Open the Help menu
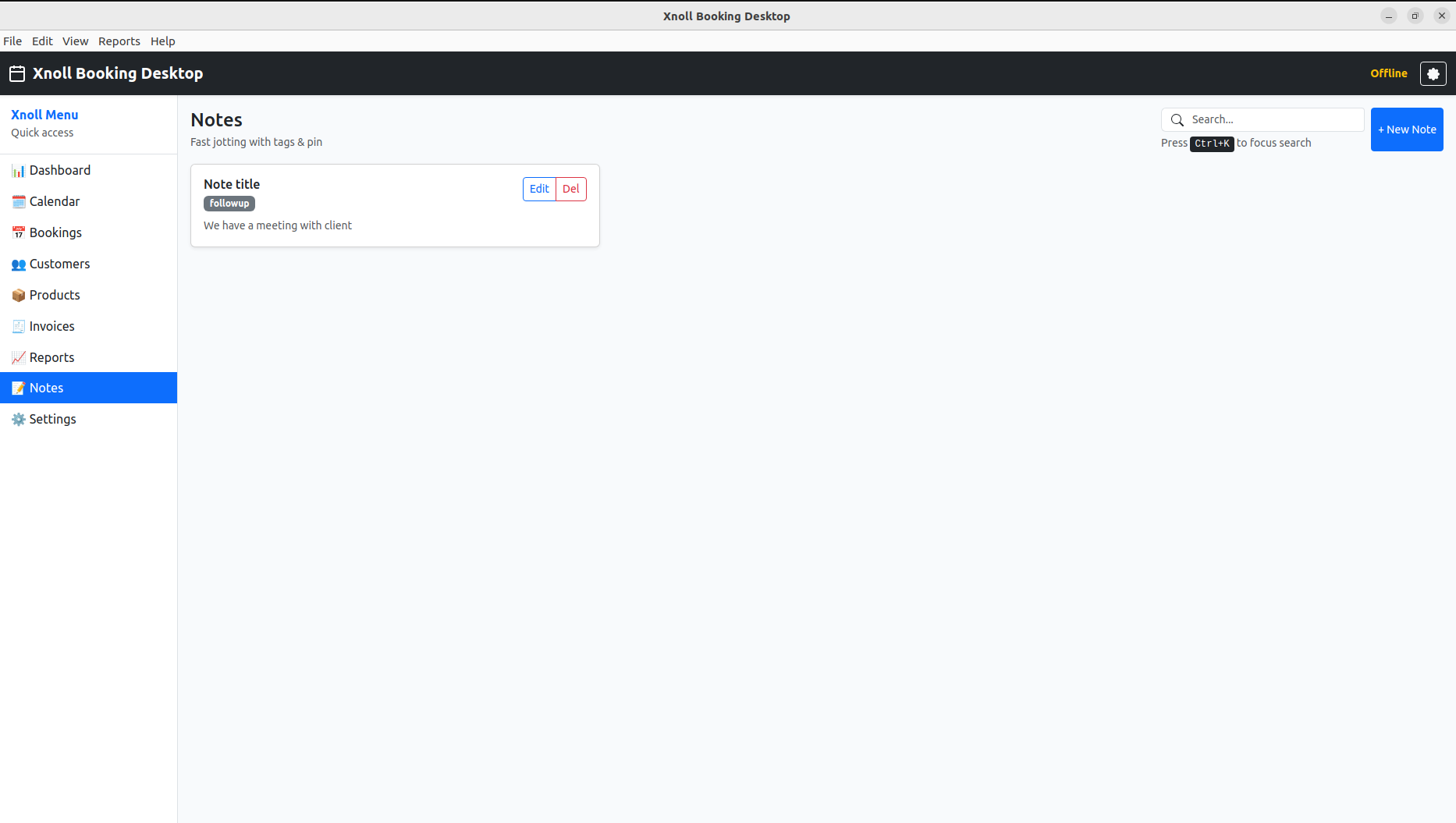 coord(162,41)
